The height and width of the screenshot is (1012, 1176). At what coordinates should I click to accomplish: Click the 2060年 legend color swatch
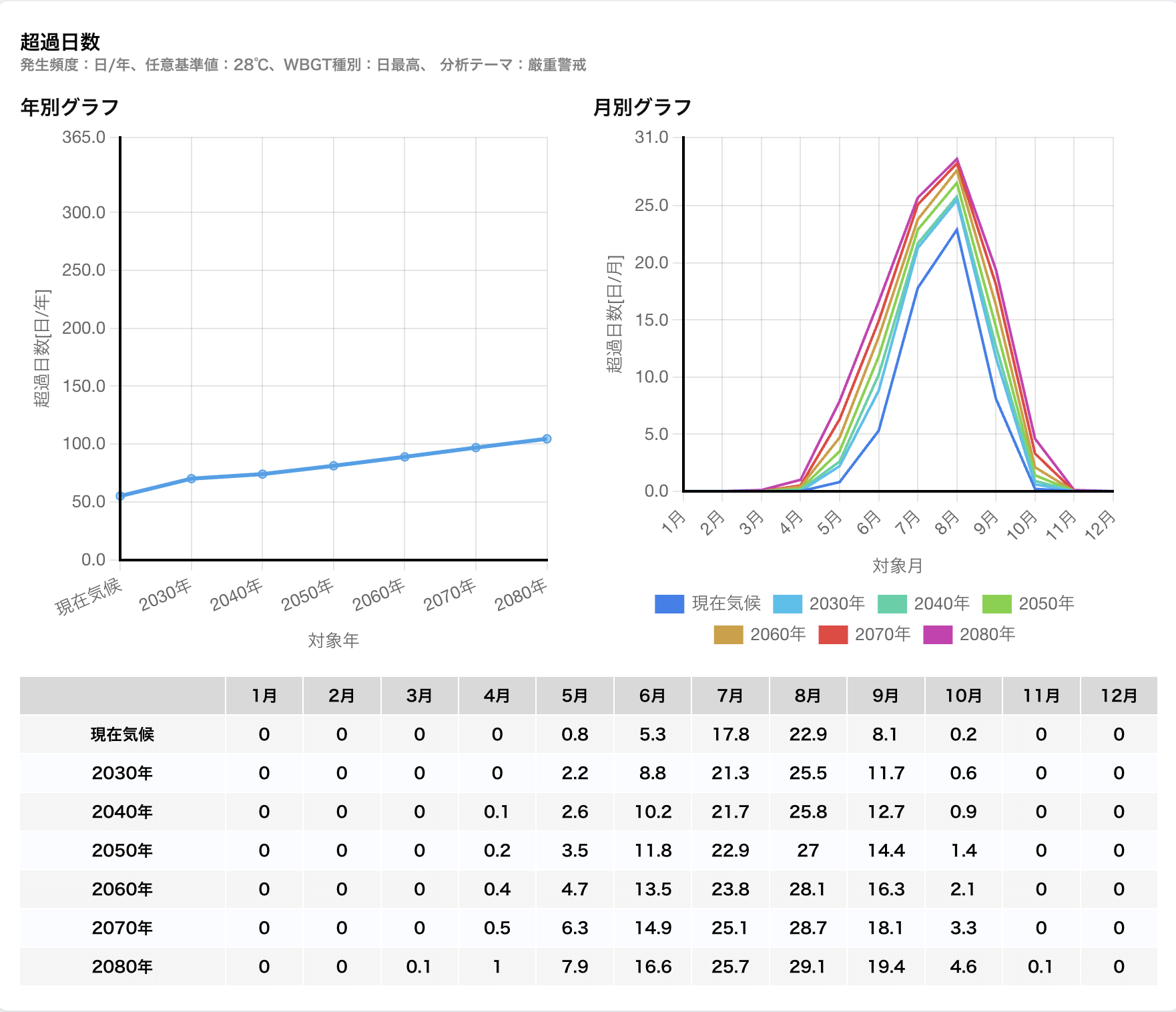click(x=728, y=634)
